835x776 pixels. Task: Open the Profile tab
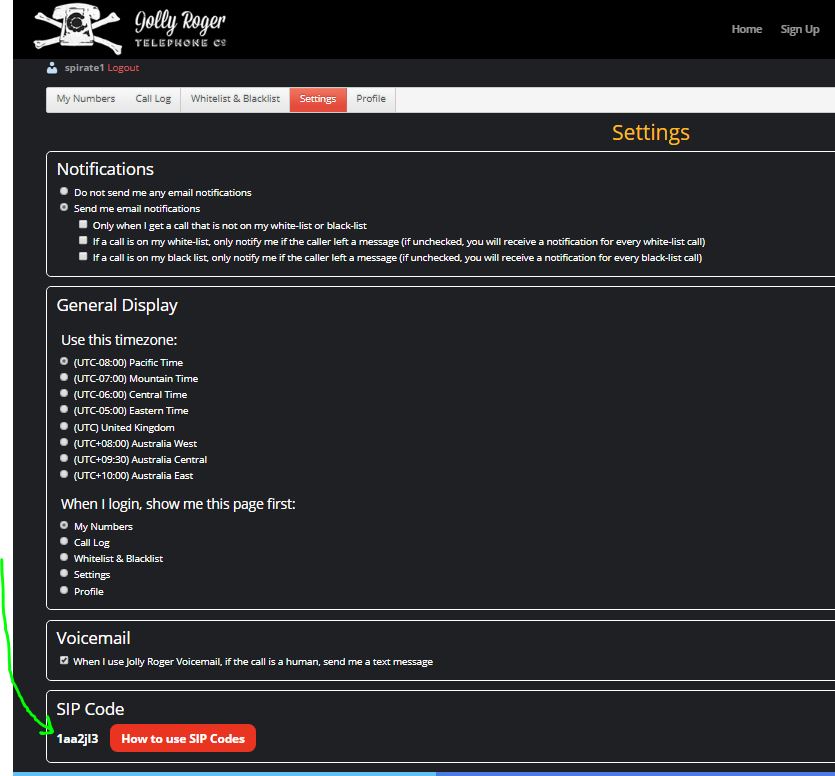tap(371, 99)
